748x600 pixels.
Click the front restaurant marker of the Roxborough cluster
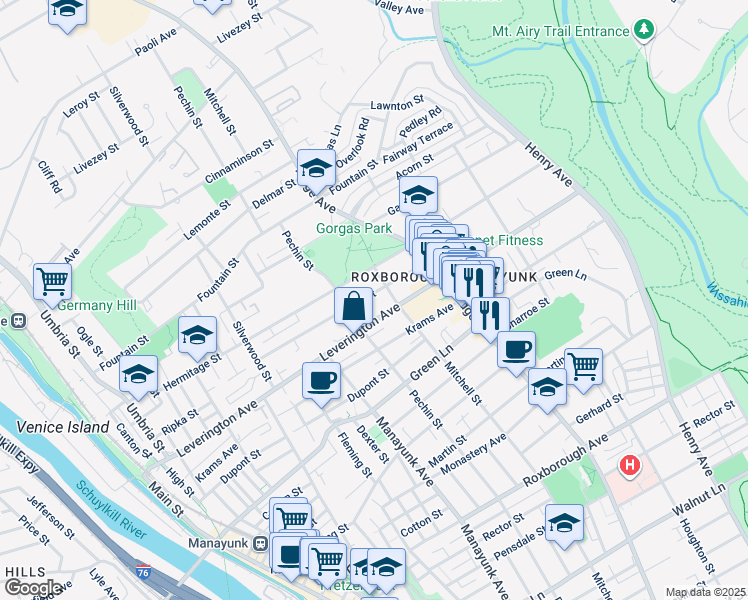474,284
